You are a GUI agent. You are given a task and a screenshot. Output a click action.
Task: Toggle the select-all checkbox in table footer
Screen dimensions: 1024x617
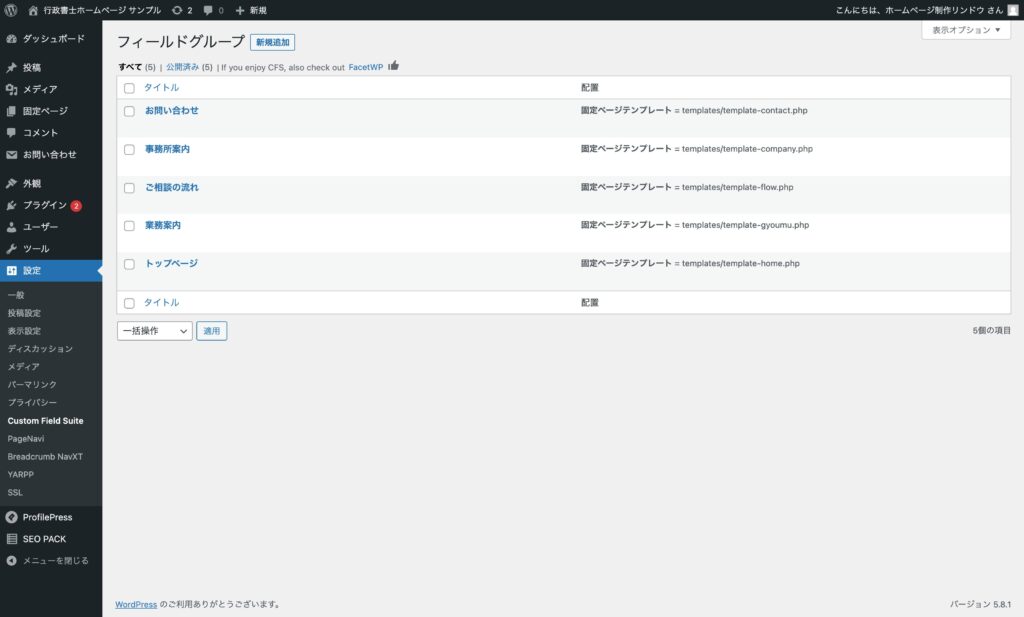coord(129,304)
